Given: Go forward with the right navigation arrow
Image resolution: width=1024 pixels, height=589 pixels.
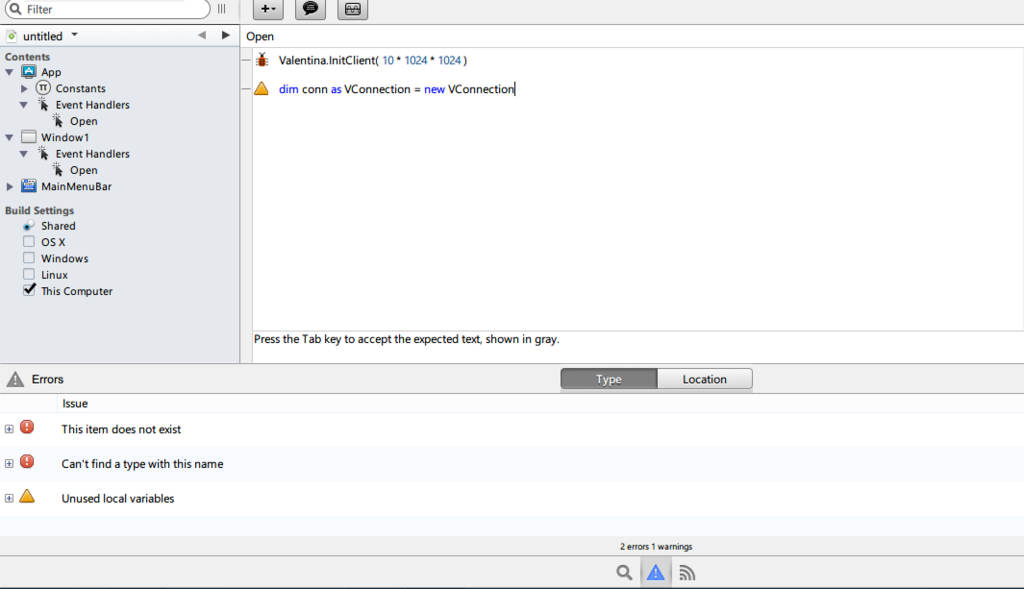Looking at the screenshot, I should 225,35.
